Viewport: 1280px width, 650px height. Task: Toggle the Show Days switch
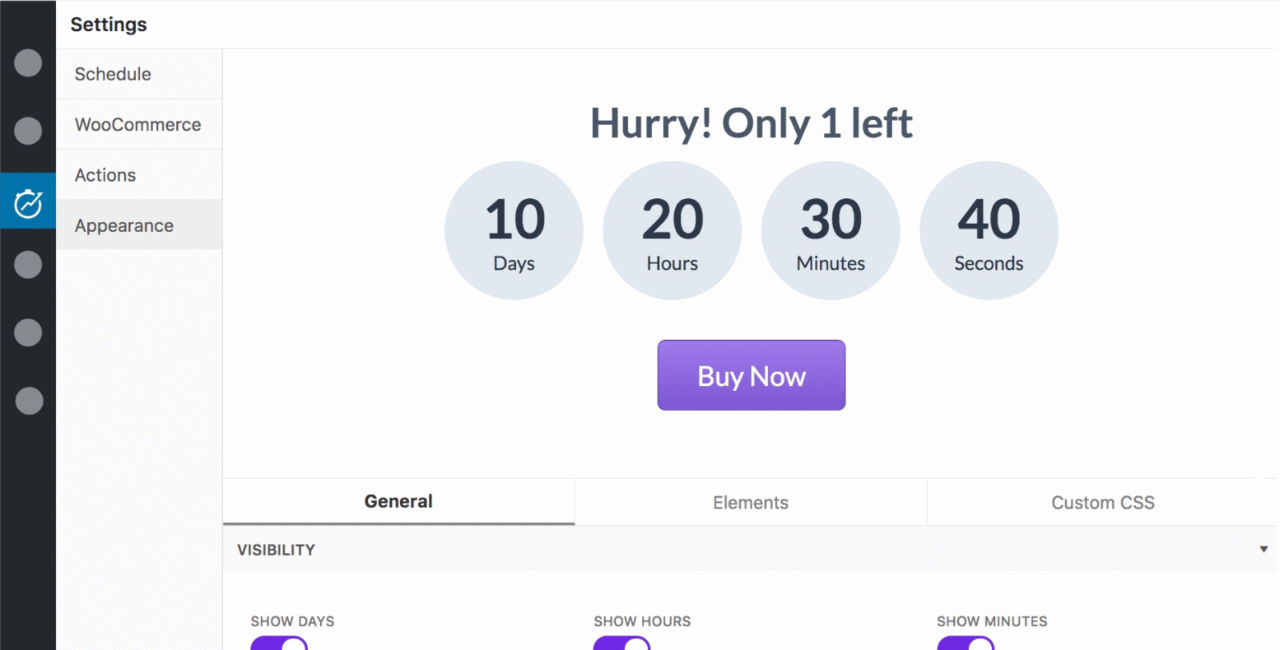(x=279, y=644)
